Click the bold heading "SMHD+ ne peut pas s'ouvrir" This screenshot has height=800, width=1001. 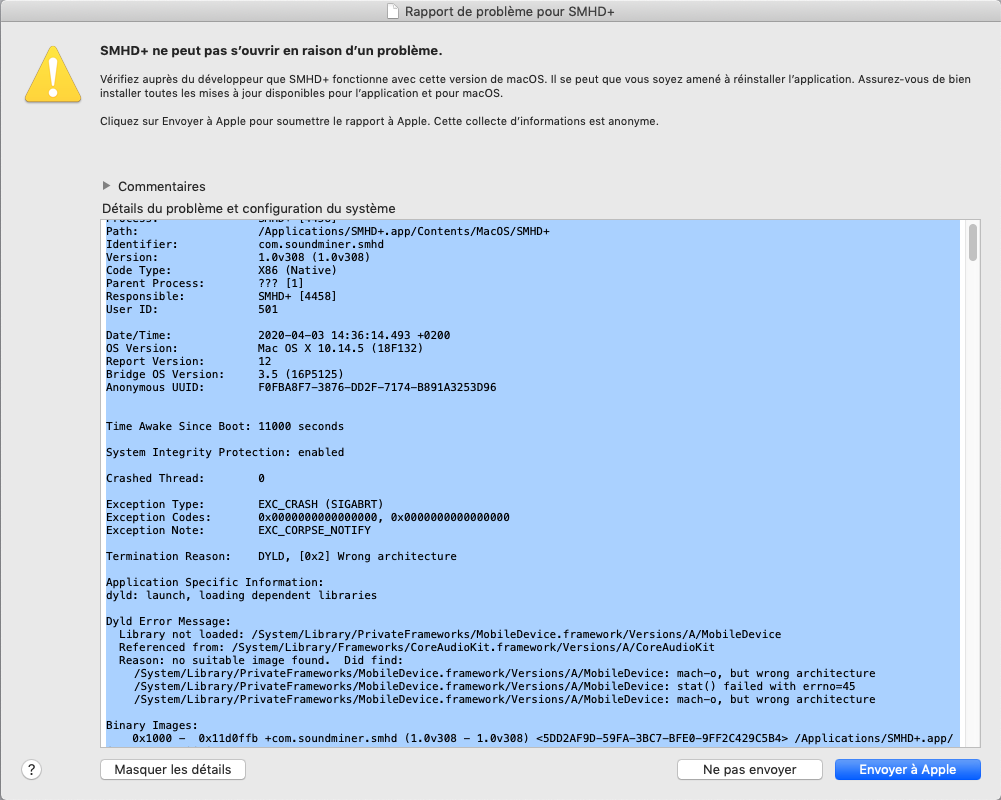271,50
